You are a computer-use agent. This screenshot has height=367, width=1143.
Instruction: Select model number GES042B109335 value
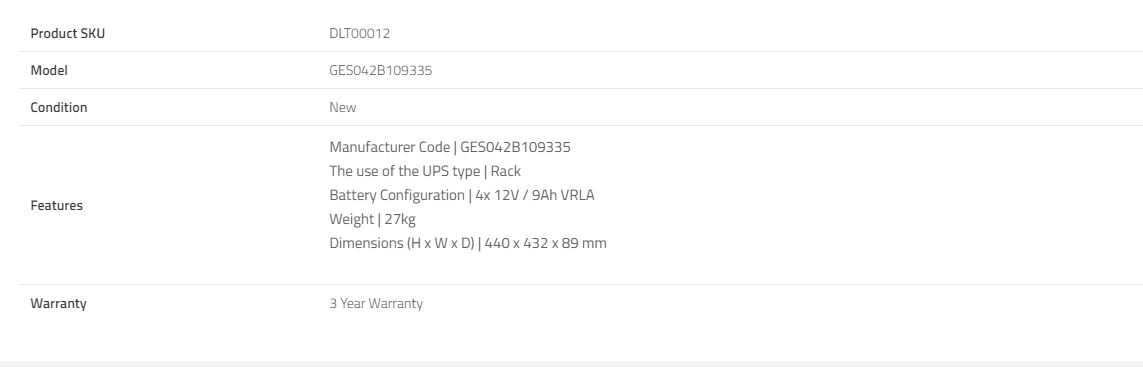(381, 70)
